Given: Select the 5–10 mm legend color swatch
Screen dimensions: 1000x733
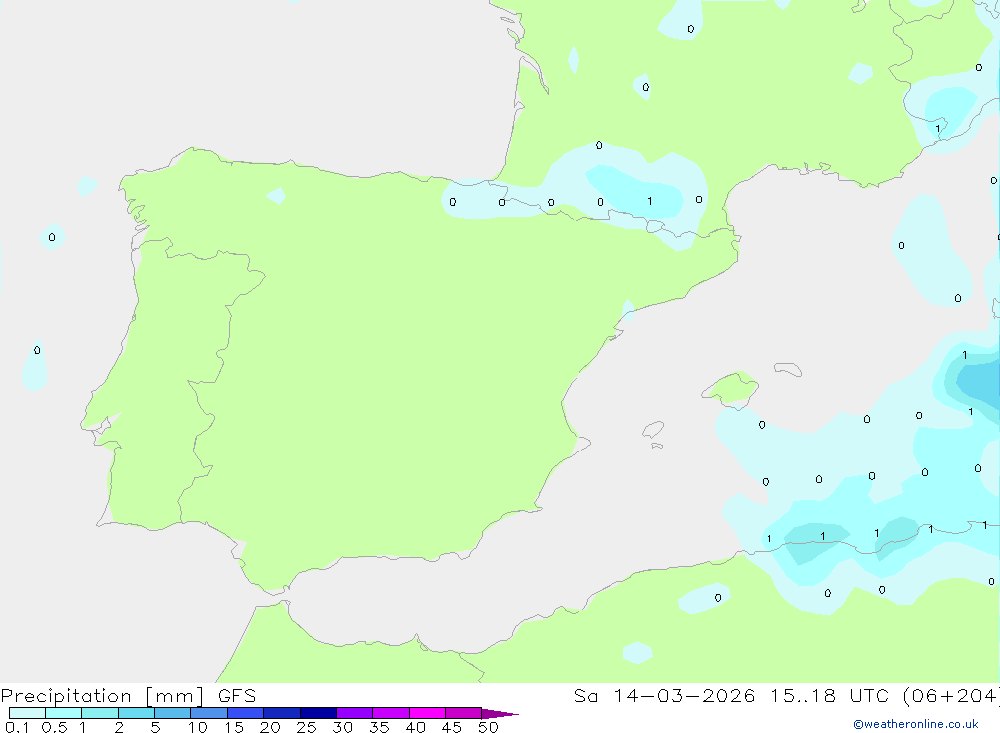Looking at the screenshot, I should click(172, 713).
